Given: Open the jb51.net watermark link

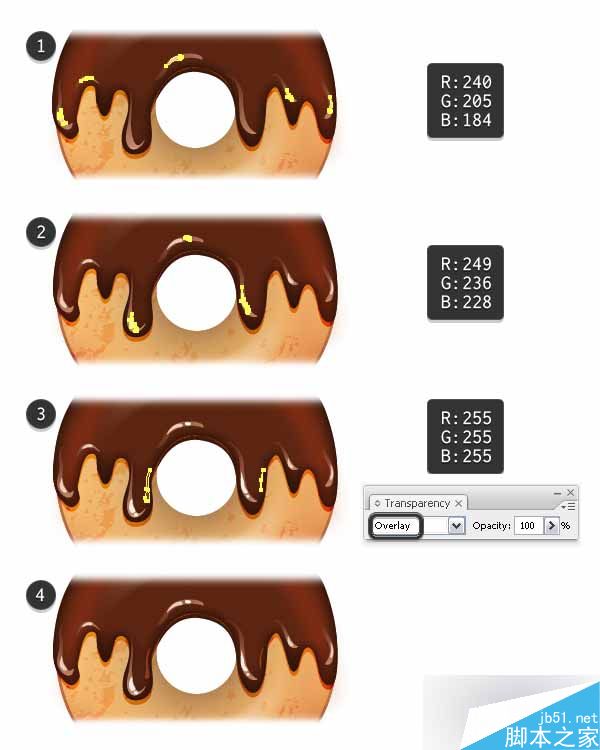Looking at the screenshot, I should coord(568,718).
